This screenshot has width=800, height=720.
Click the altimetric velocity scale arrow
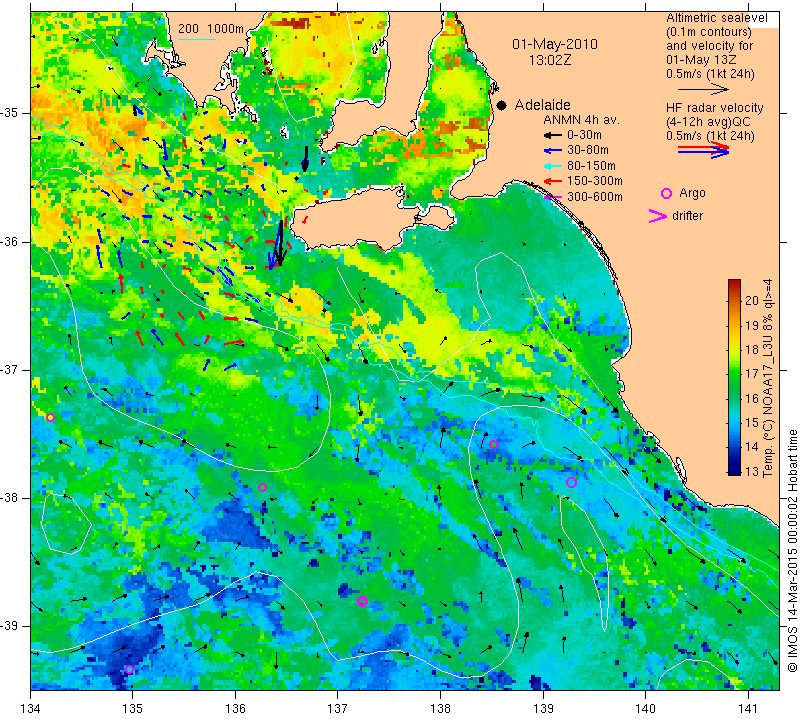coord(703,90)
